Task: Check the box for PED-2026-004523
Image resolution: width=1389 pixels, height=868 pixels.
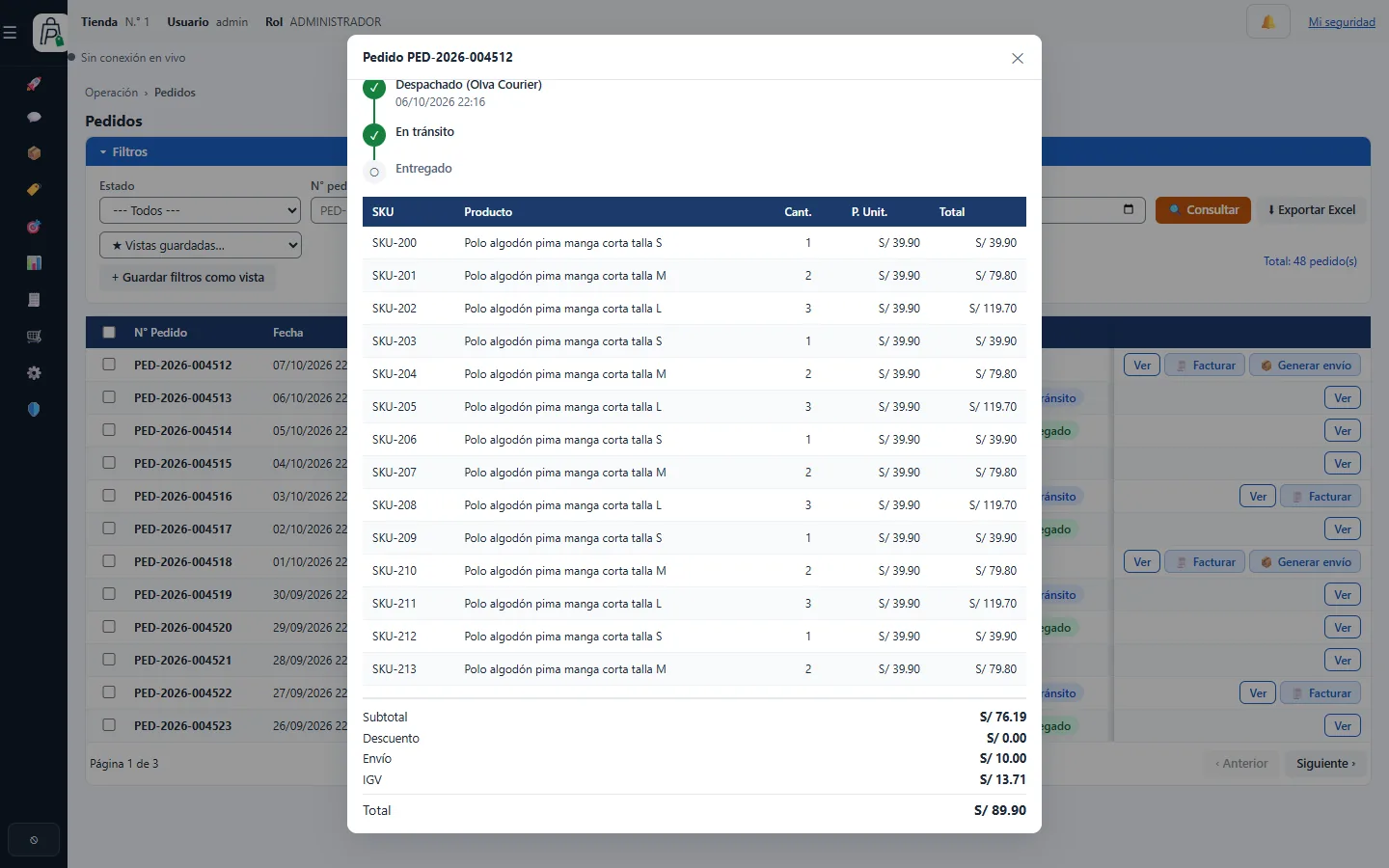Action: [109, 725]
